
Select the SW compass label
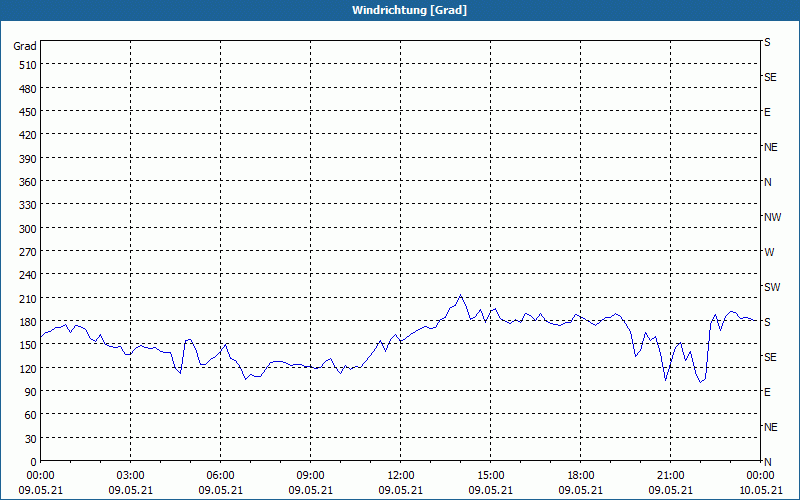[x=772, y=287]
